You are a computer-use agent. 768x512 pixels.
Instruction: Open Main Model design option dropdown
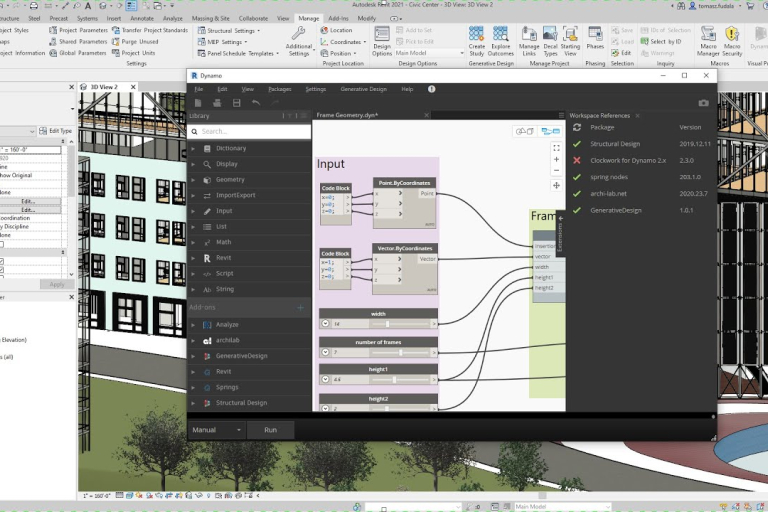pos(430,53)
